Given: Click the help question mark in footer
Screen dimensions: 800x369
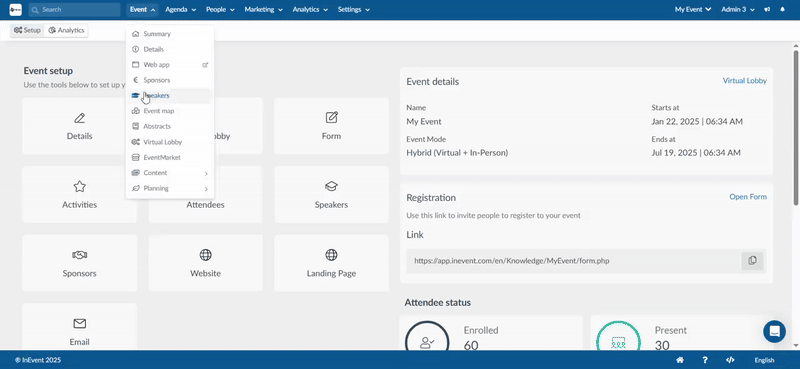Looking at the screenshot, I should [x=705, y=360].
